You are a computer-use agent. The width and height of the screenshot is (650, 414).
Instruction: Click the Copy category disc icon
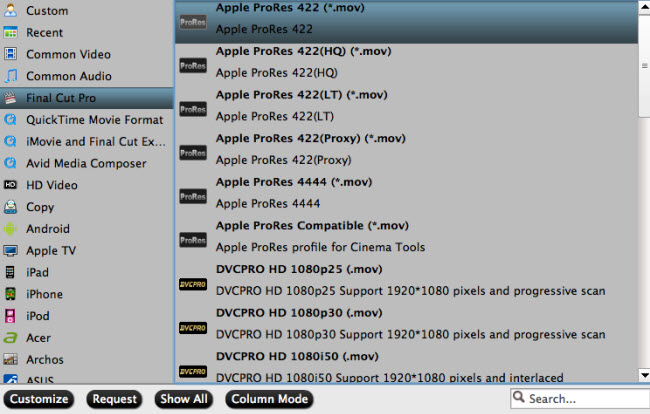(10, 207)
